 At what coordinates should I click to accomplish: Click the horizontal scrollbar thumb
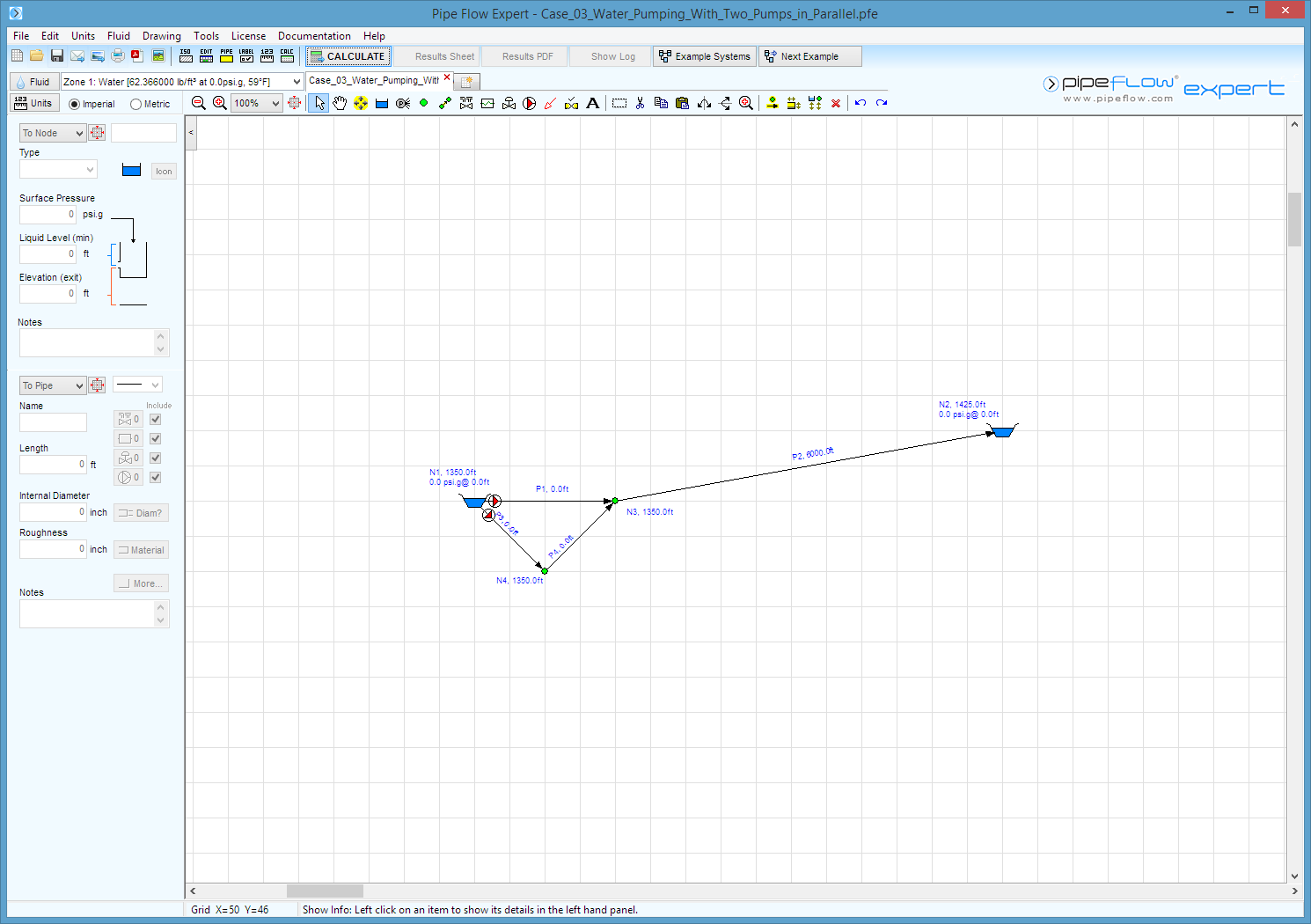coord(325,891)
